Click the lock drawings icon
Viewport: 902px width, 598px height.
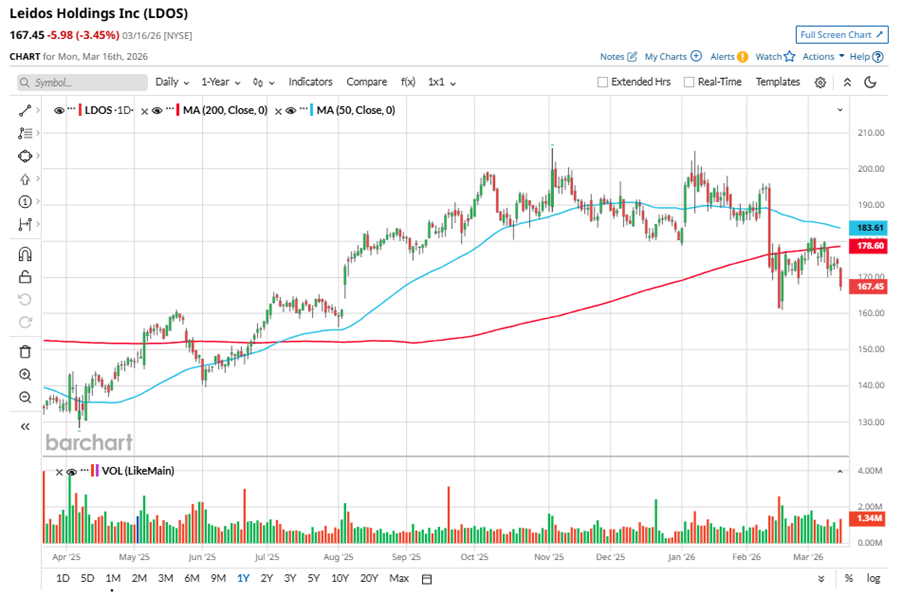25,277
